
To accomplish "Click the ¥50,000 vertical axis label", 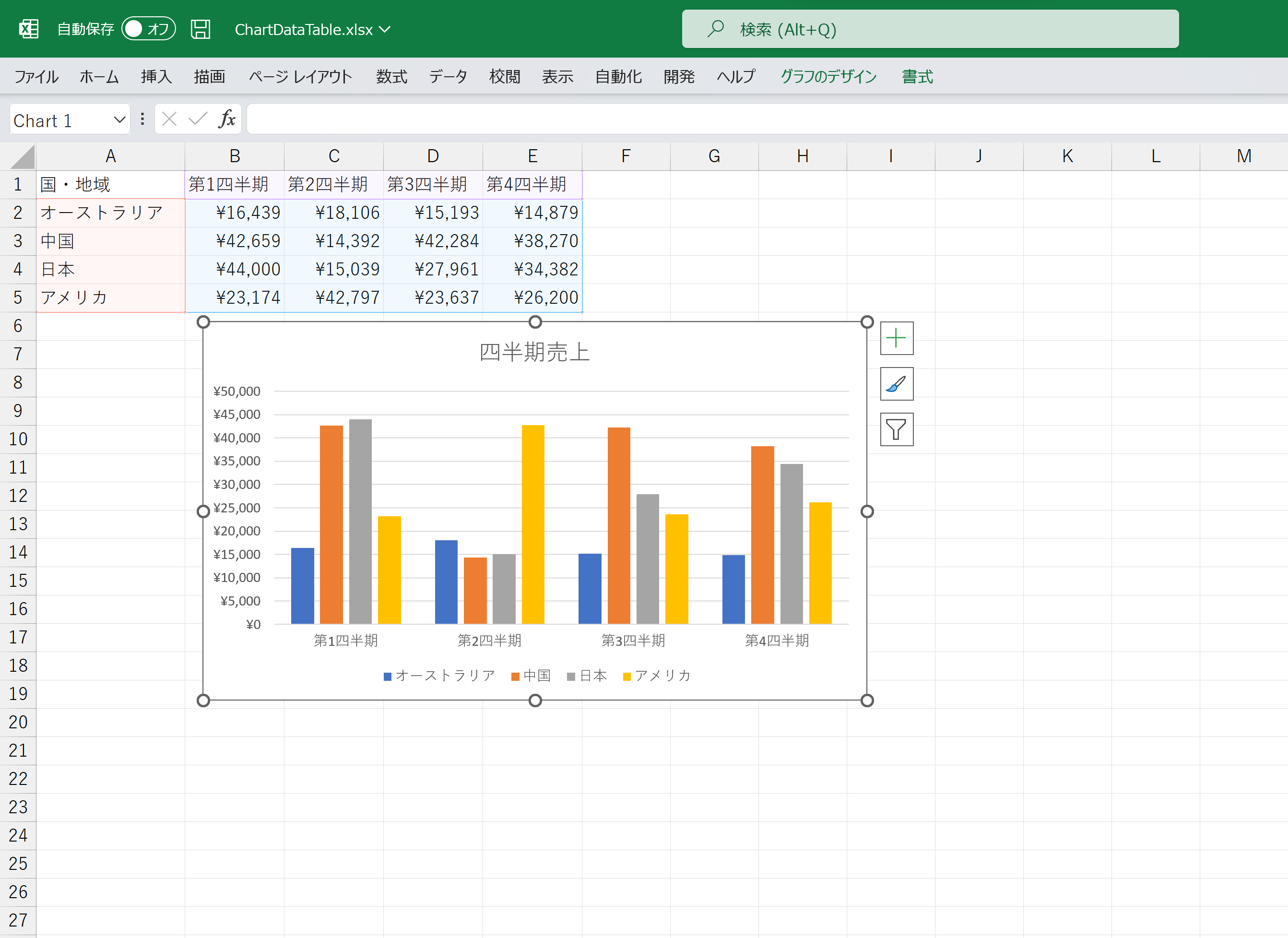I will pos(237,392).
